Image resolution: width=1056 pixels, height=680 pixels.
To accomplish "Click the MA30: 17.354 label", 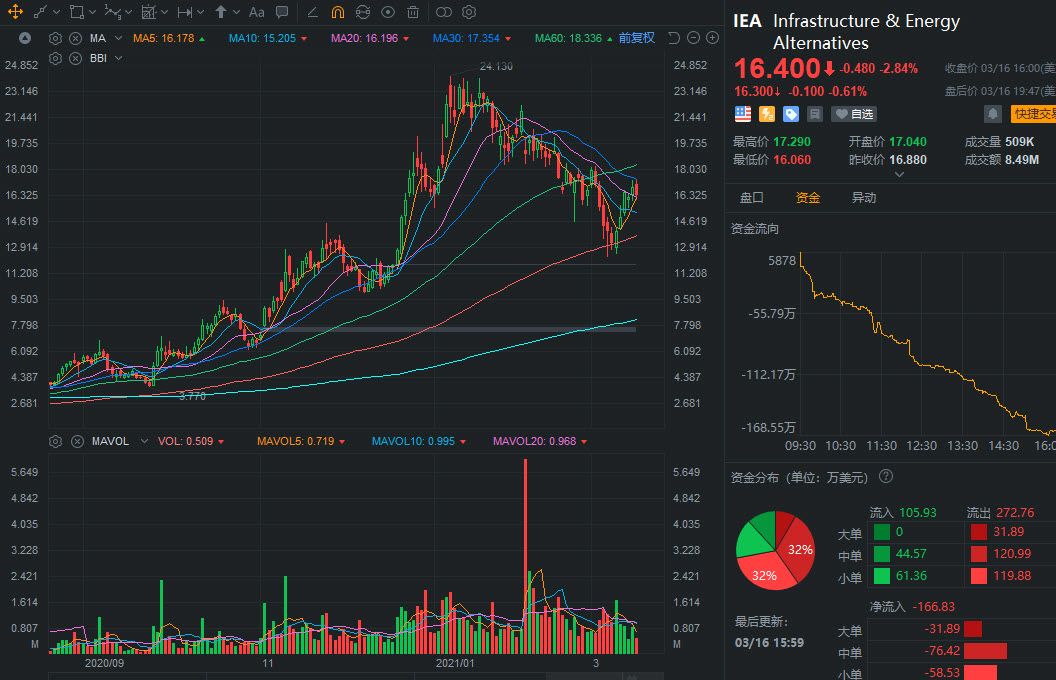I will coord(466,38).
